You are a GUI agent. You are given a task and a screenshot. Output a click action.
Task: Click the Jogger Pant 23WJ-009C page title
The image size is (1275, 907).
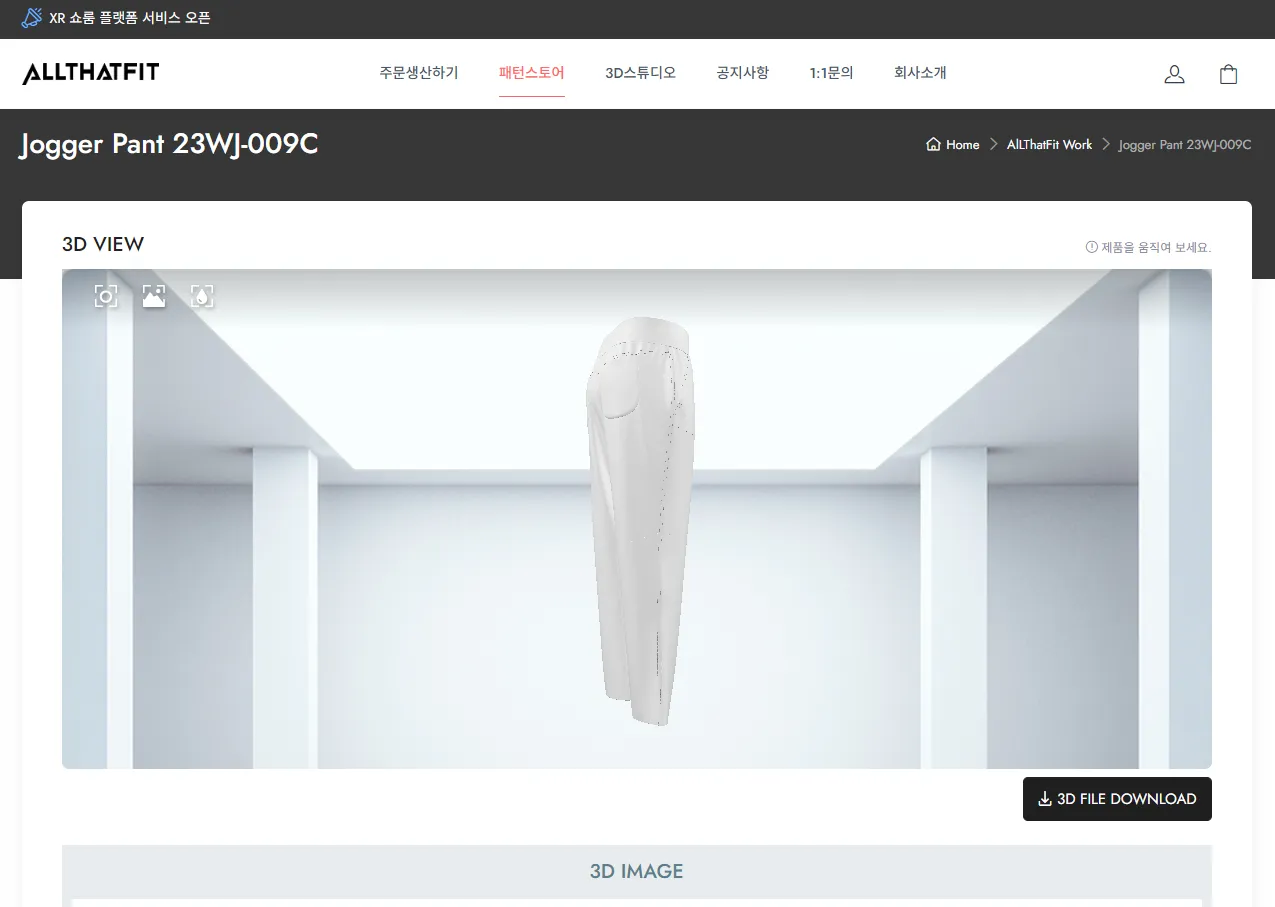(169, 144)
